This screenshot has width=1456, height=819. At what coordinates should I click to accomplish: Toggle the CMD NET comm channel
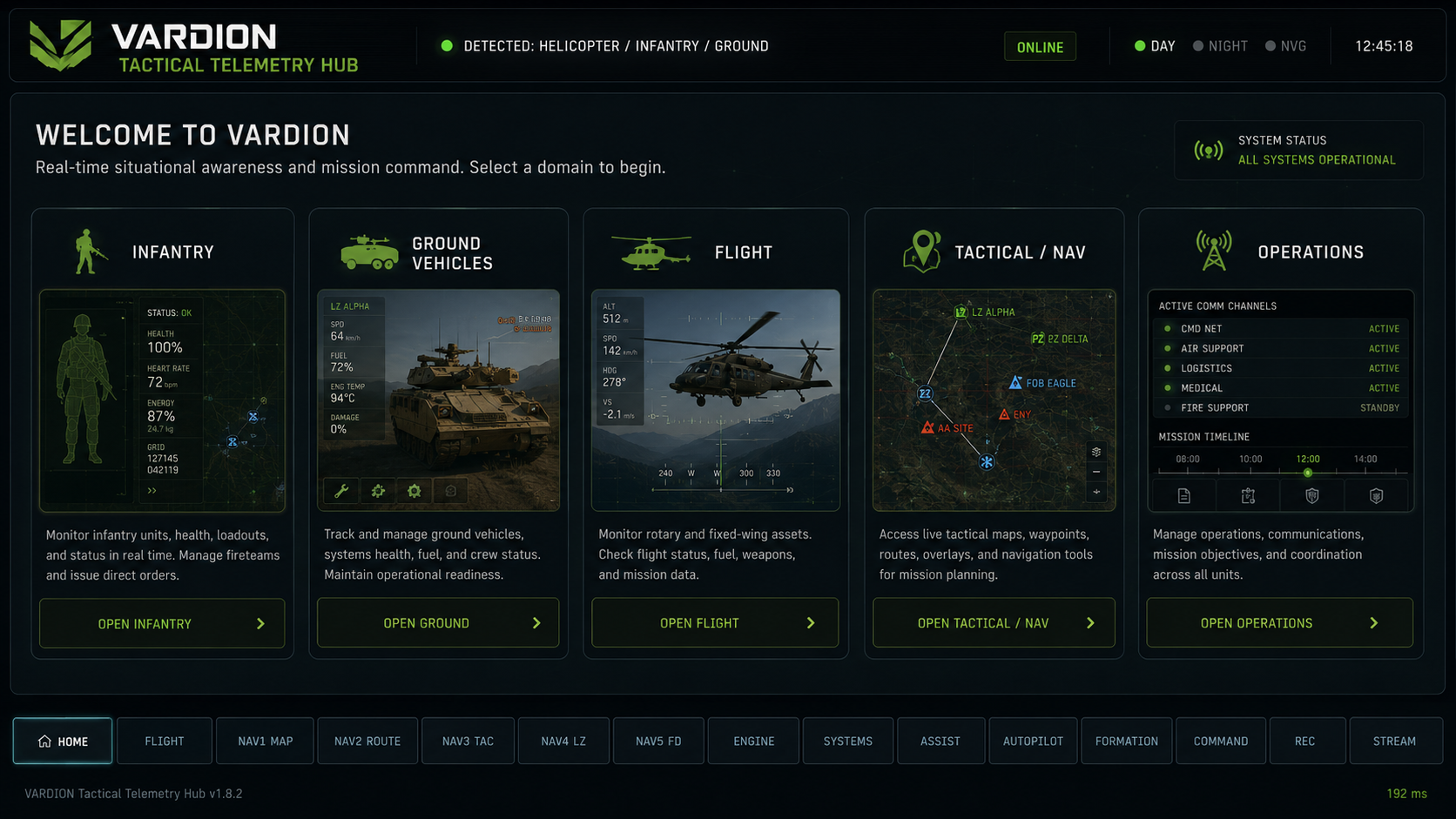pyautogui.click(x=1280, y=329)
